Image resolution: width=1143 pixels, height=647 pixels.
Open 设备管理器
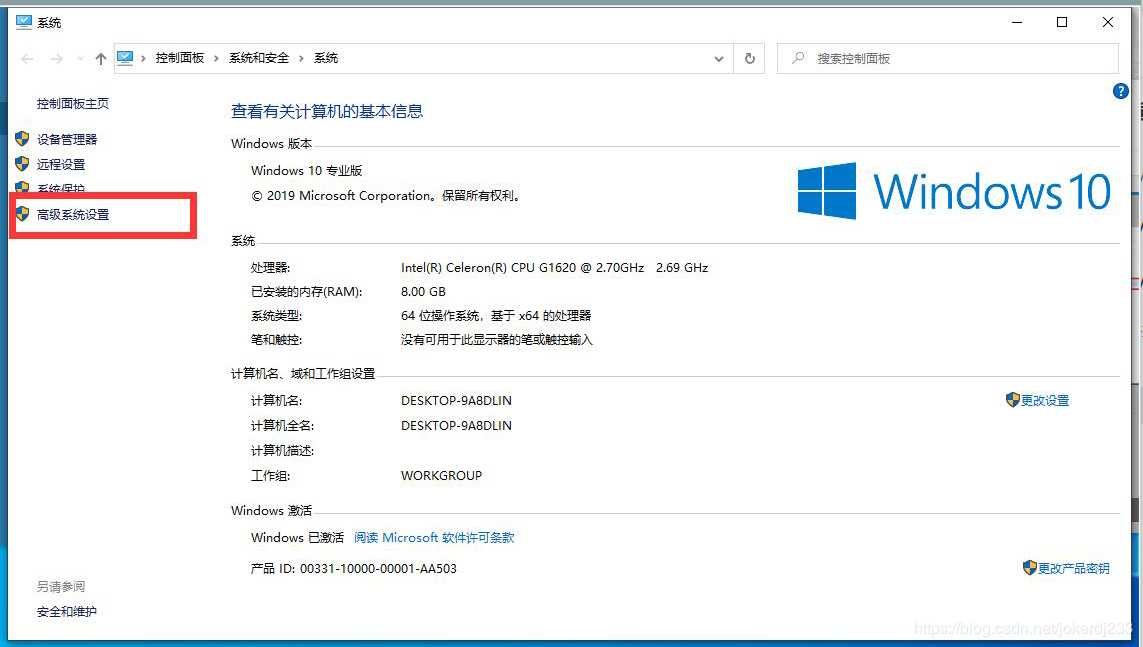67,139
